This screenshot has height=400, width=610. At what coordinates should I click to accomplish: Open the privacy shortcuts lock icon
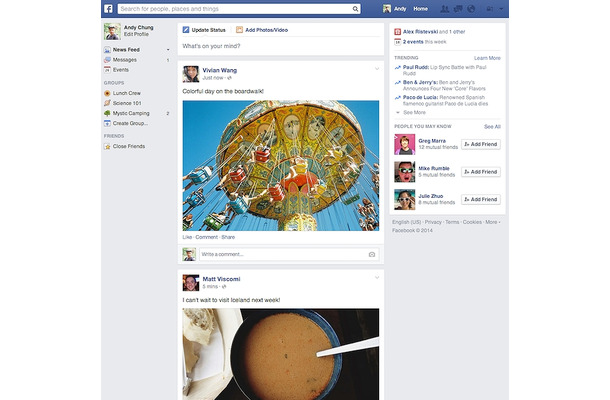489,9
